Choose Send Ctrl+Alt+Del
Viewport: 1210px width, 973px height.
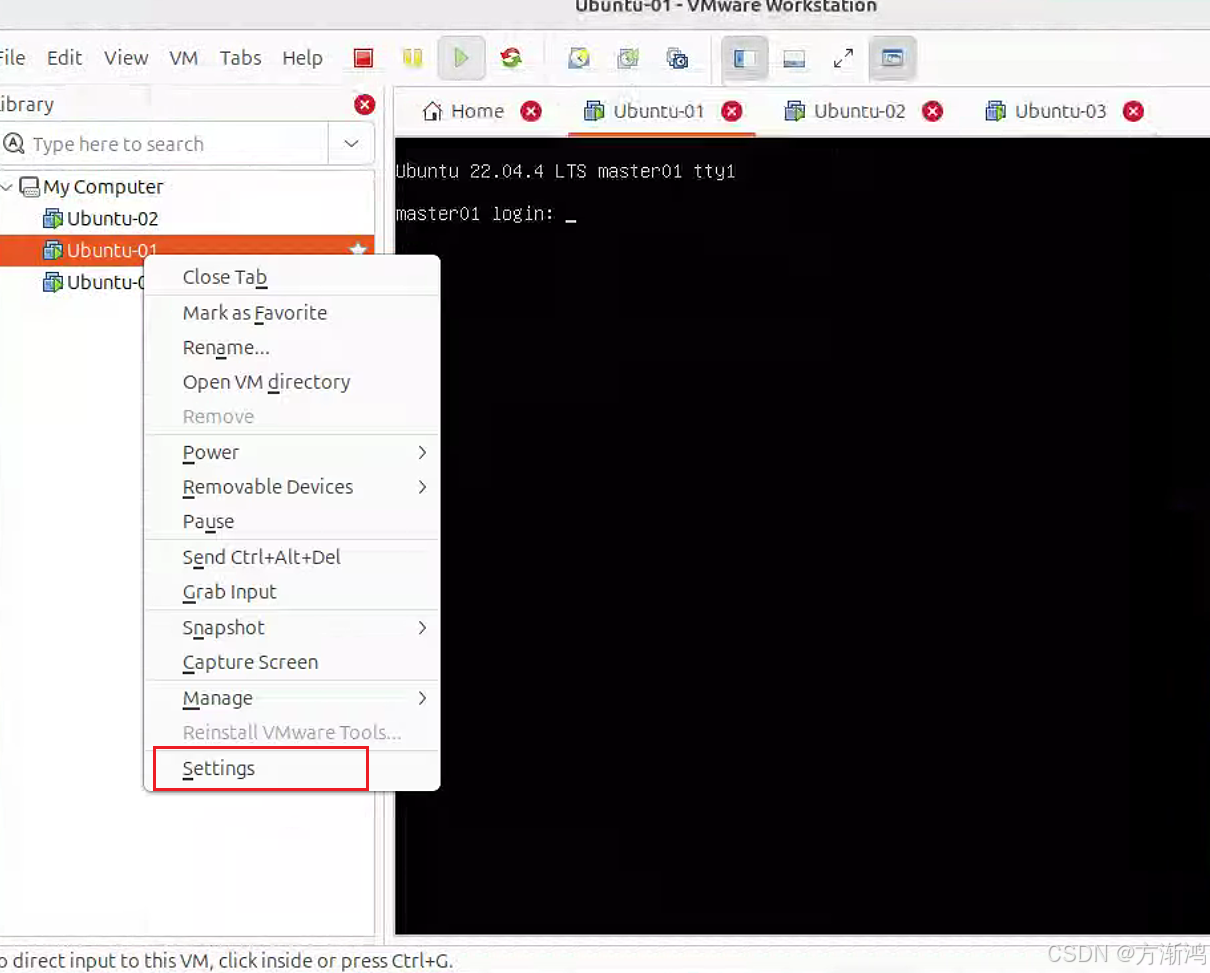point(292,557)
